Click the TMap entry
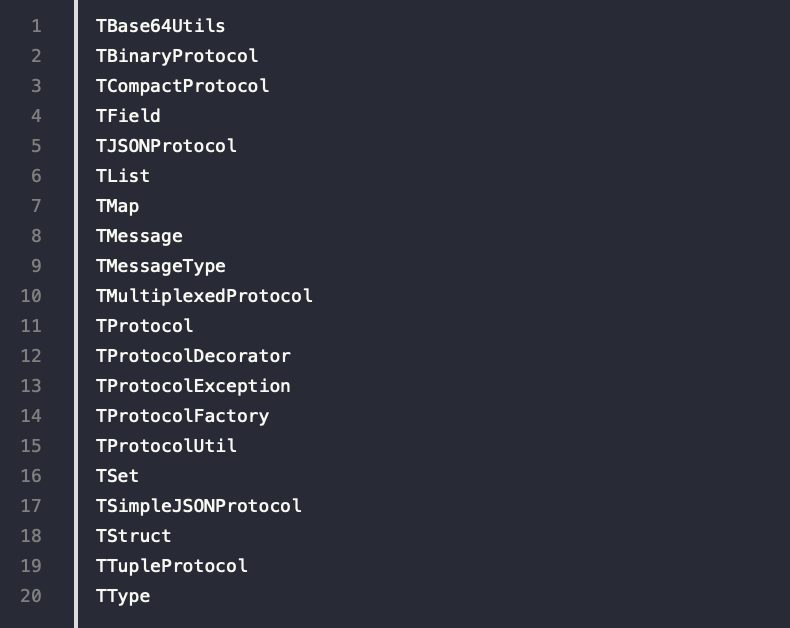Viewport: 790px width, 628px height. coord(117,206)
